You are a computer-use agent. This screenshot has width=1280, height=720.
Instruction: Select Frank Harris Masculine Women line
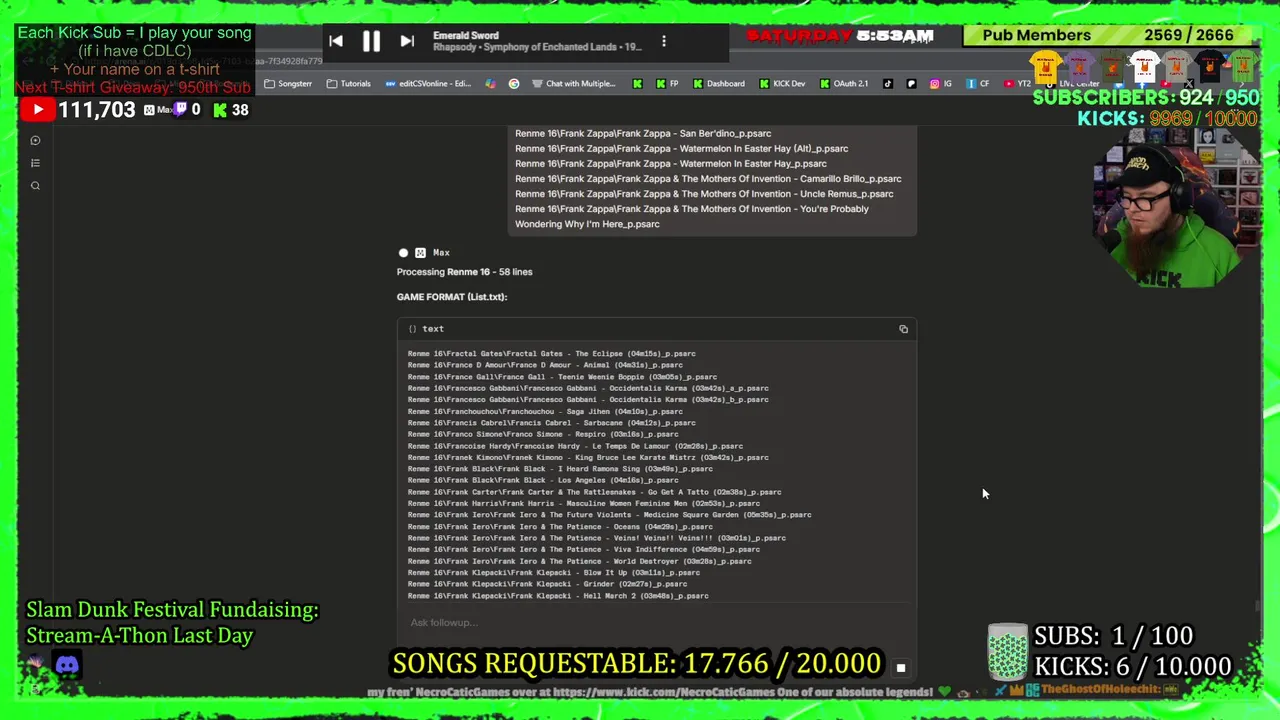tap(584, 503)
